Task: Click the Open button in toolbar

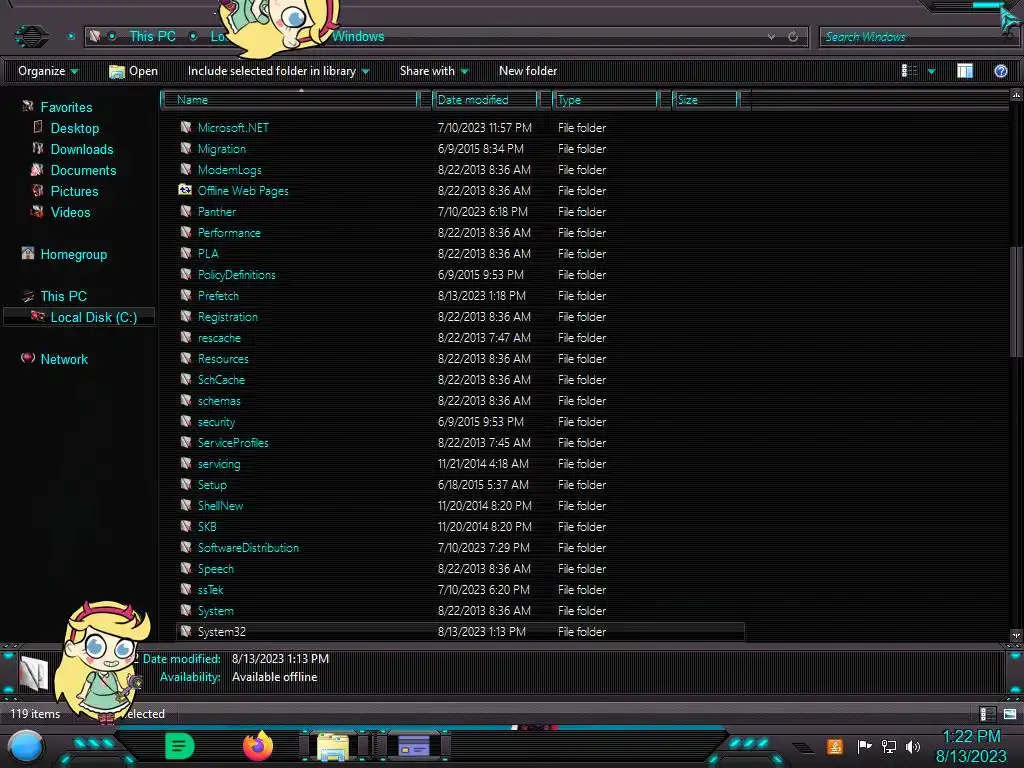Action: (x=133, y=71)
